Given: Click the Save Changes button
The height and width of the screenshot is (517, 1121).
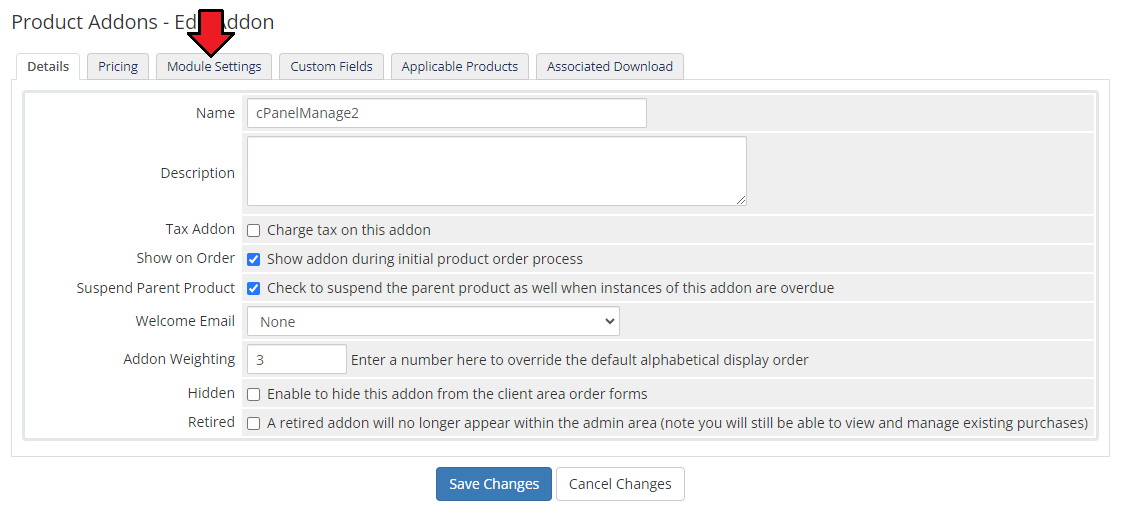Looking at the screenshot, I should tap(494, 484).
